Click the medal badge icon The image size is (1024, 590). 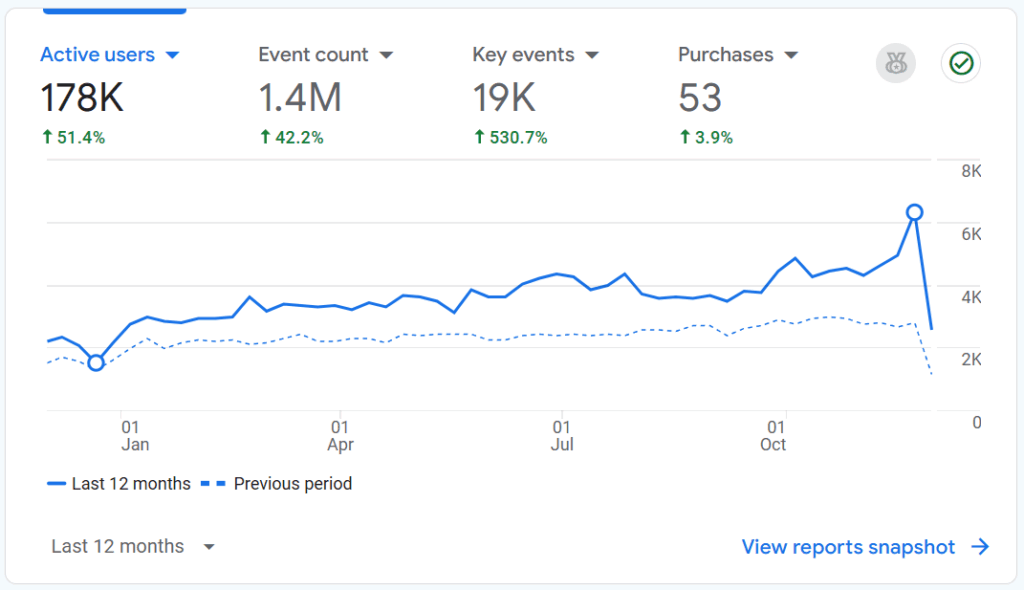[895, 63]
